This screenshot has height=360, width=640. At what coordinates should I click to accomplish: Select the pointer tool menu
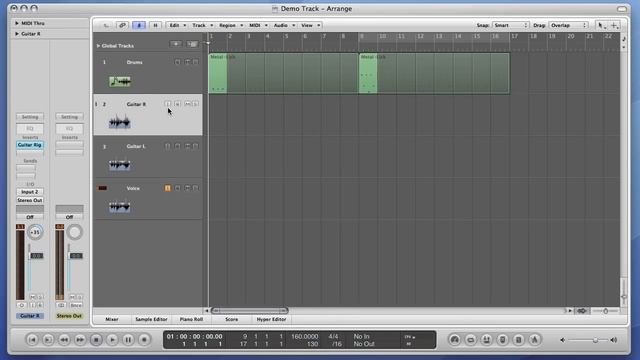click(601, 25)
